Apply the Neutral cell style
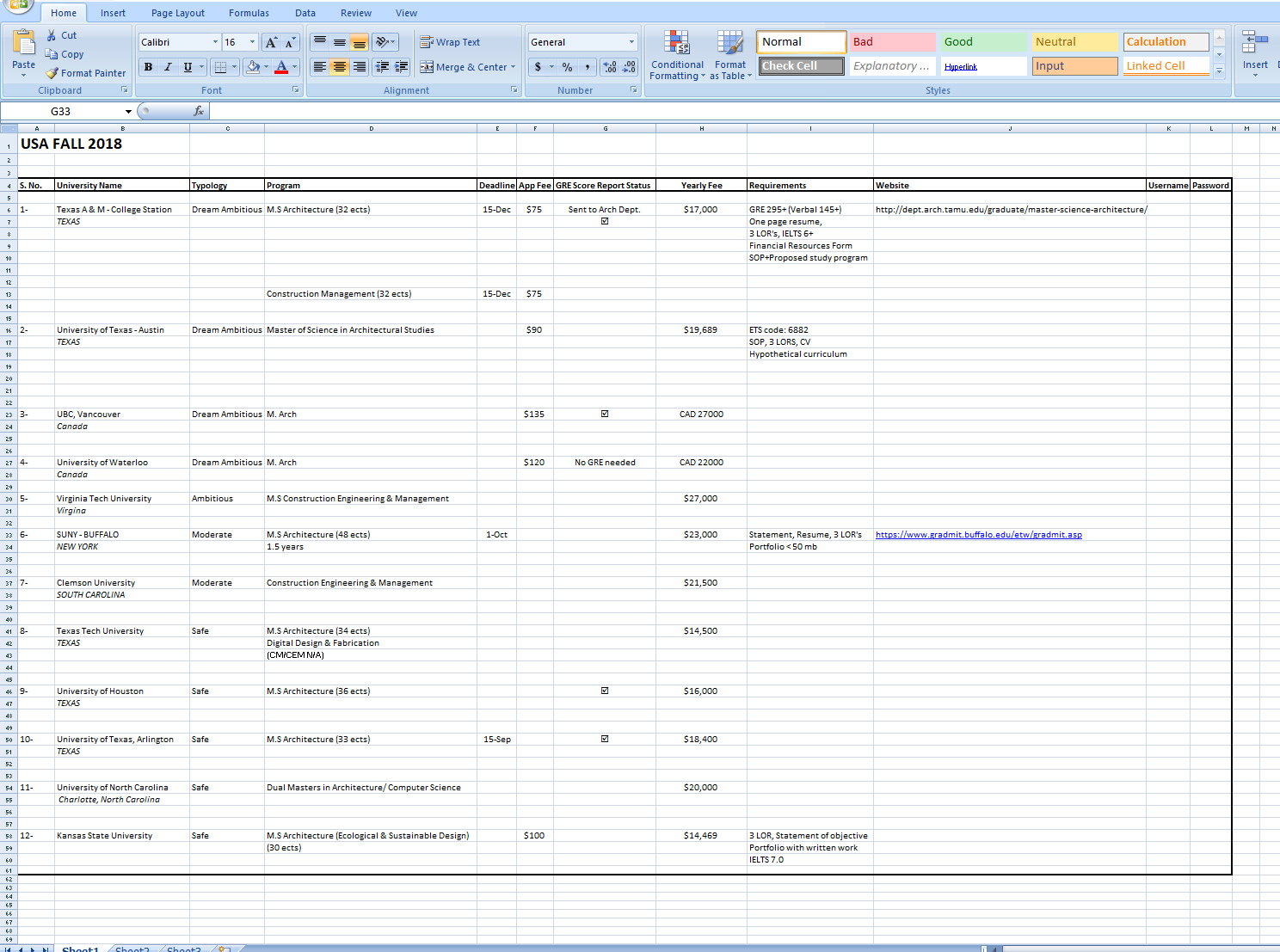 click(x=1075, y=41)
